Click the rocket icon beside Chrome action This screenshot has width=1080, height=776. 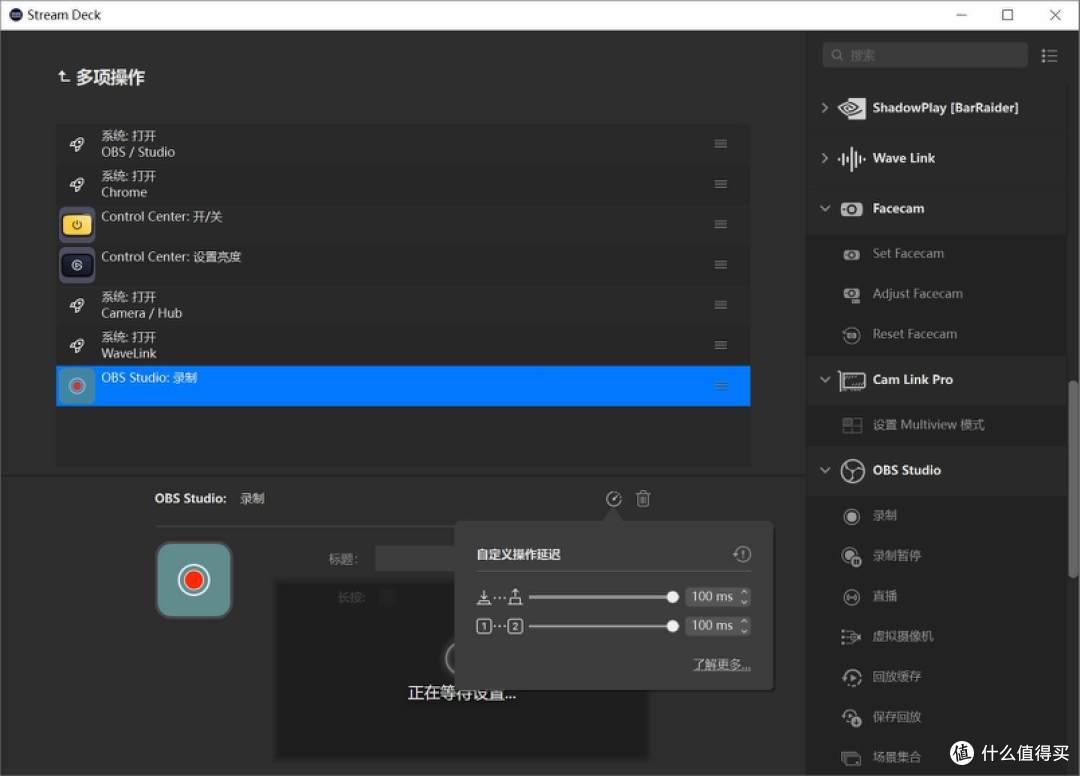pos(76,184)
